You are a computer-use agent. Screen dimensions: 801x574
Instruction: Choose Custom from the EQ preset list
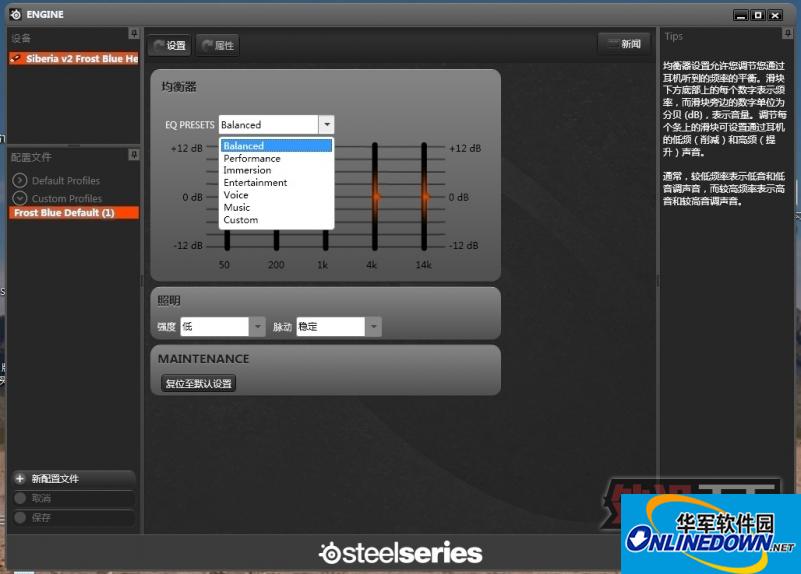(x=277, y=220)
